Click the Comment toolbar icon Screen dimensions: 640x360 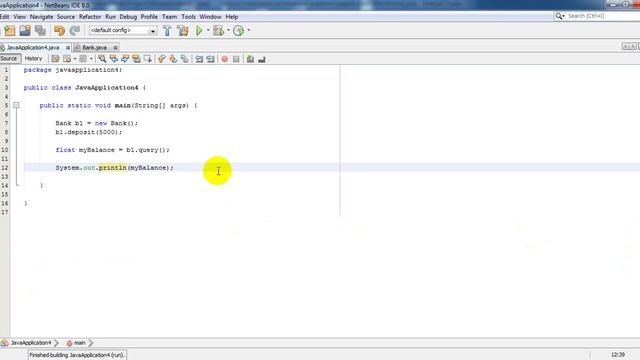250,59
